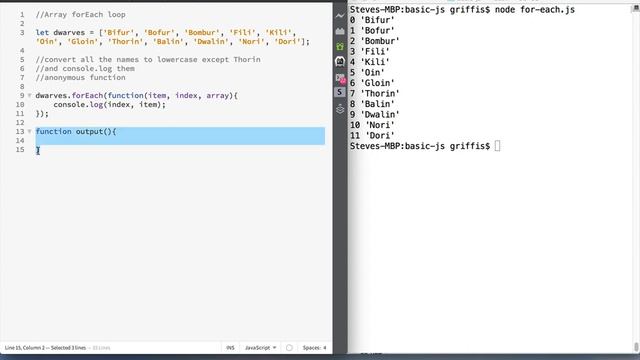Collapse the forEach block at line 9
Viewport: 640px width, 360px height.
29,96
